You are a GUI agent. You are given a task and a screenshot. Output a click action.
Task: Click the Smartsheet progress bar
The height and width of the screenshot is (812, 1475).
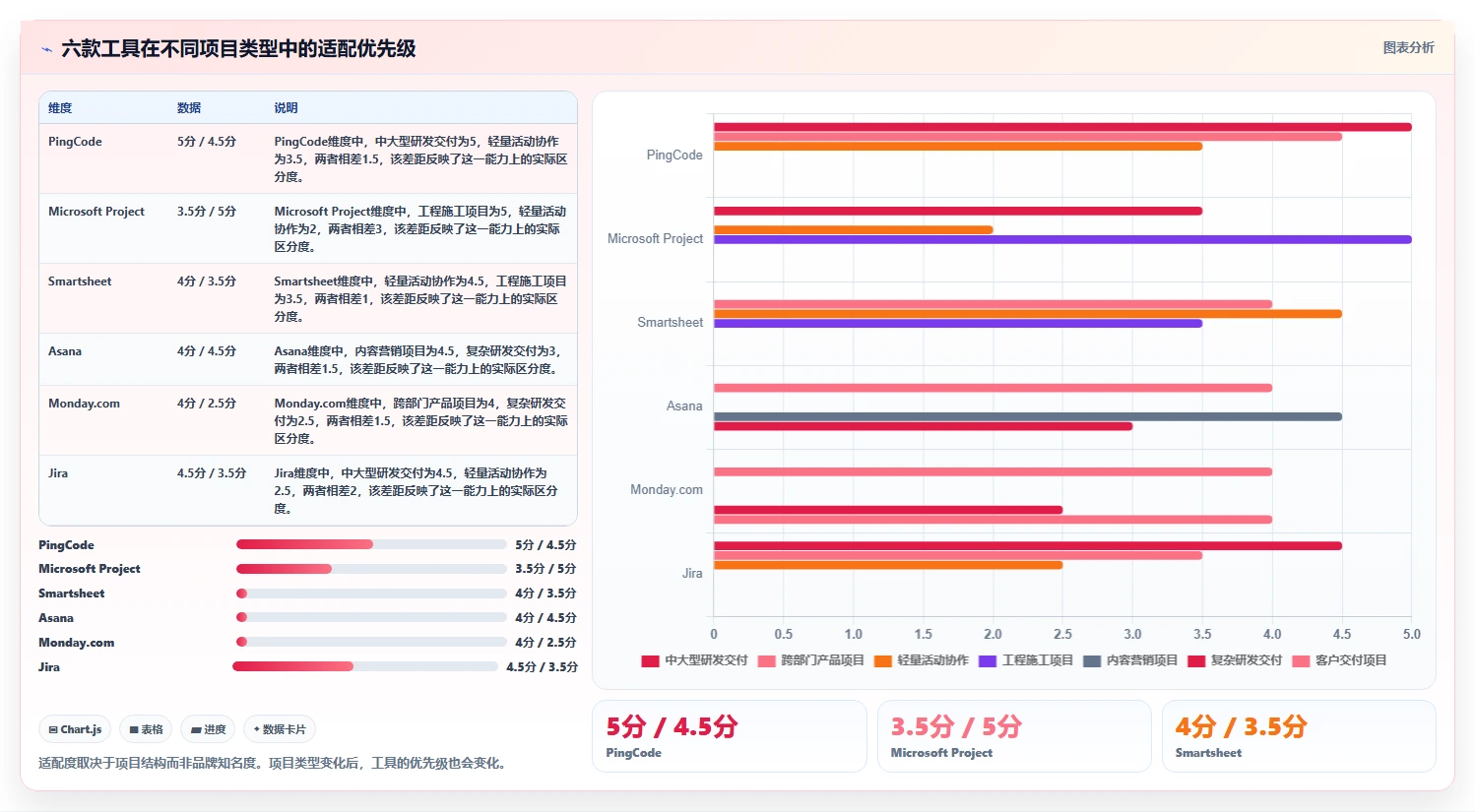click(x=371, y=593)
